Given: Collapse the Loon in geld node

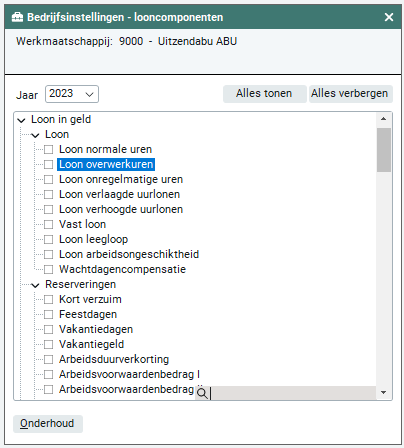Looking at the screenshot, I should coord(21,120).
